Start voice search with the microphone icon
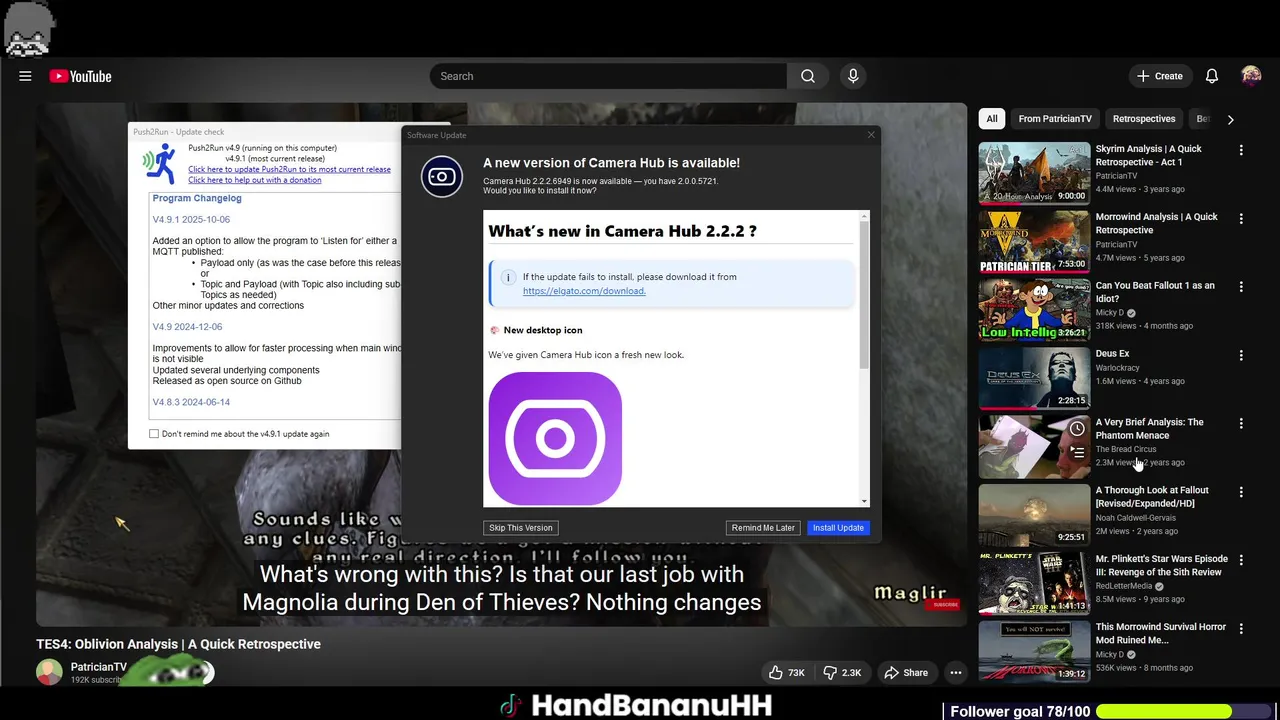The width and height of the screenshot is (1280, 720). click(853, 76)
